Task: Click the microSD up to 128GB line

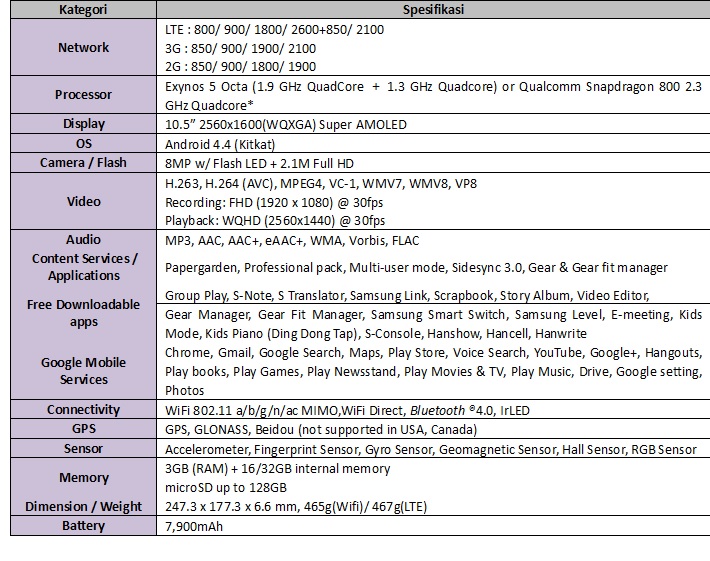Action: [x=226, y=487]
